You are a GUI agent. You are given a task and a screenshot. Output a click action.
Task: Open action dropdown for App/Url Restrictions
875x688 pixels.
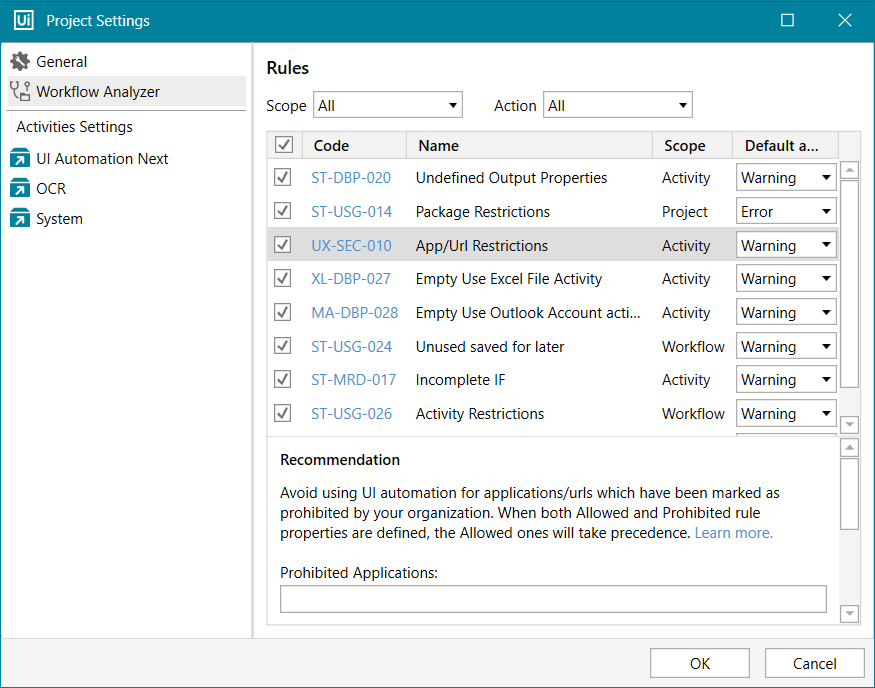coord(786,245)
